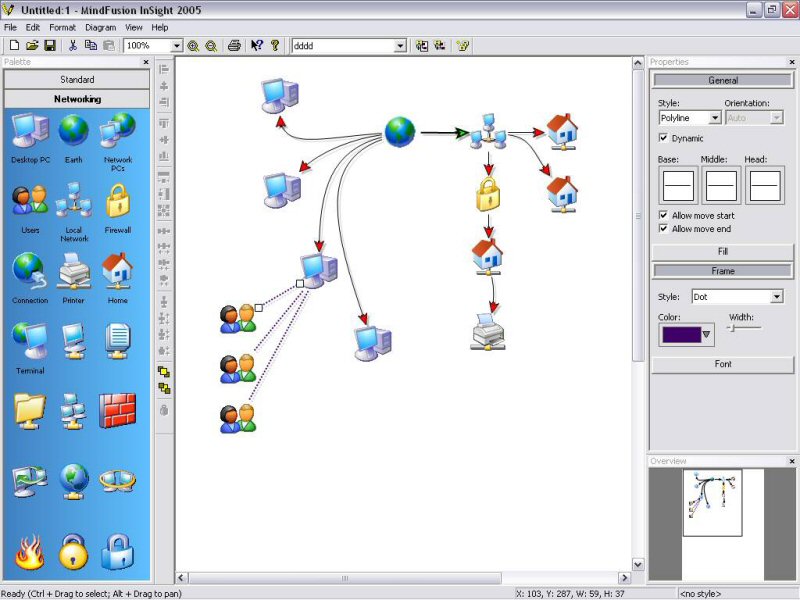
Task: Switch to the Standard palette section
Action: coord(77,79)
